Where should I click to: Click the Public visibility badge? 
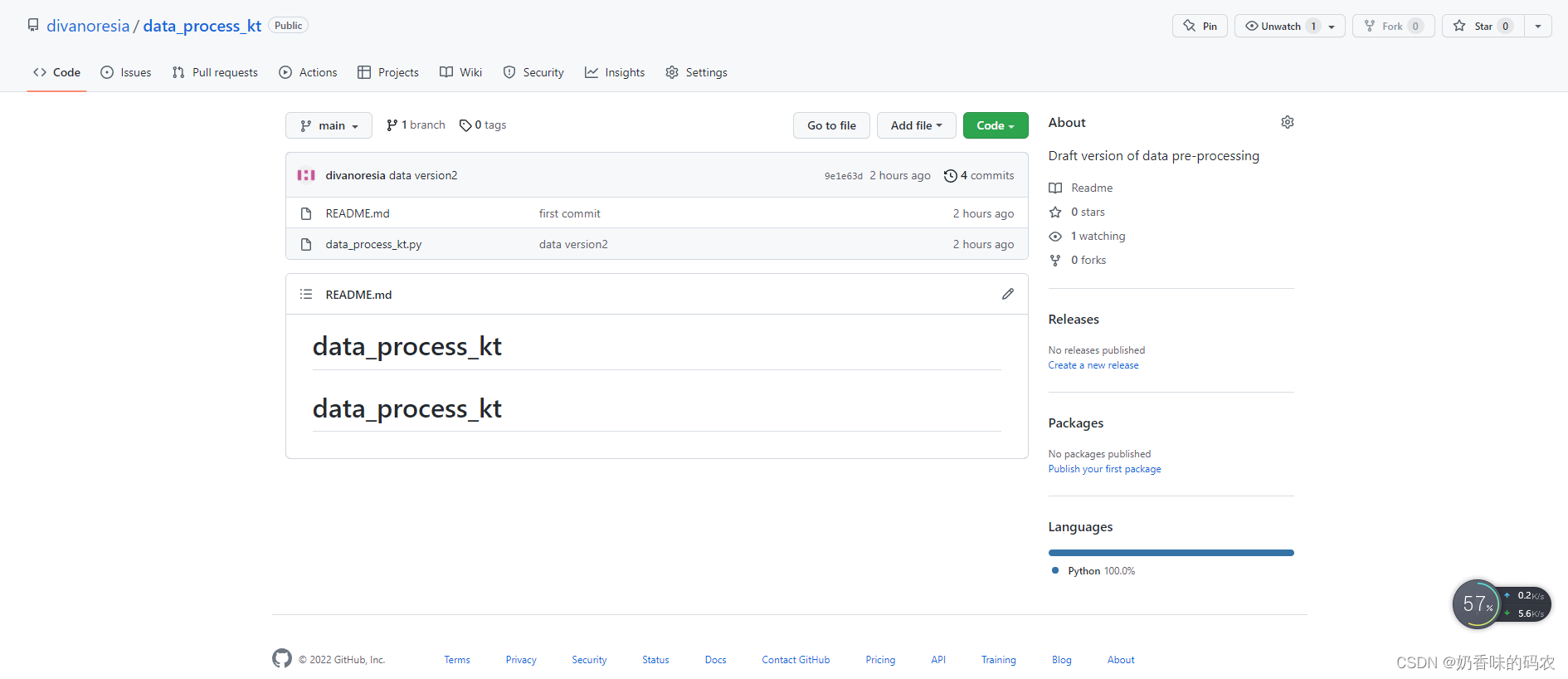(x=289, y=26)
